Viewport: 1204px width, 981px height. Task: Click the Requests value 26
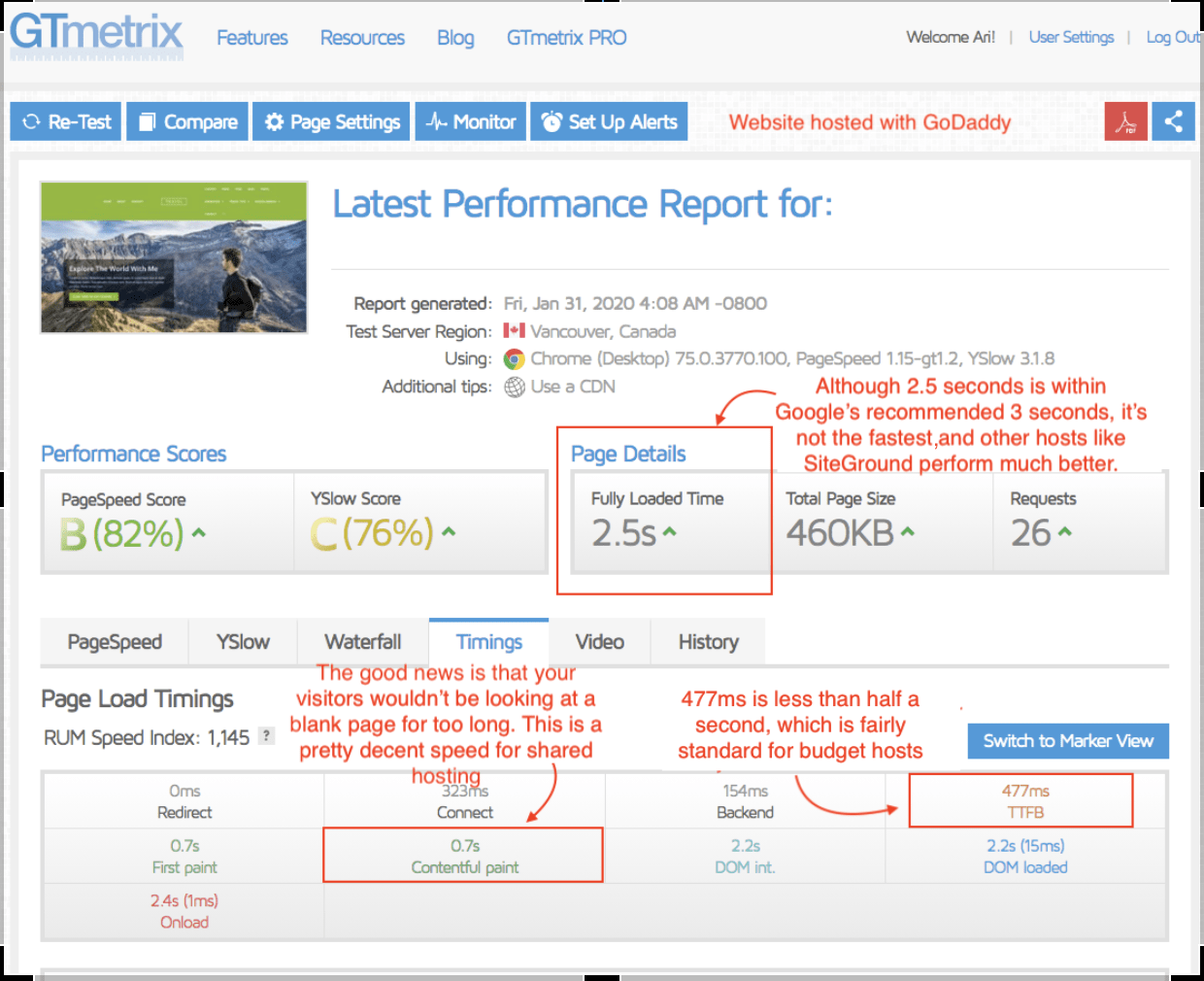pos(1030,532)
